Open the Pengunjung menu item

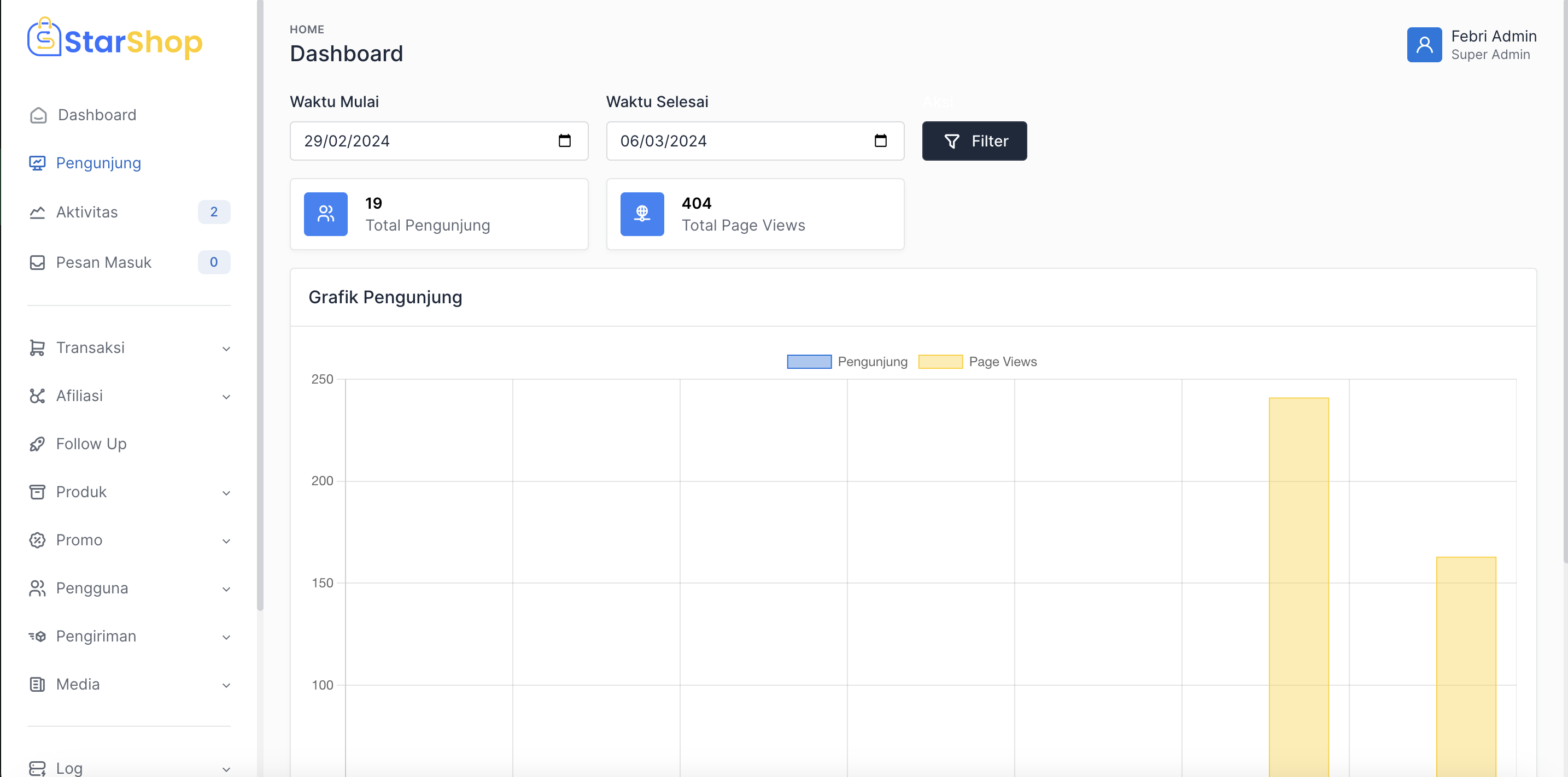[x=98, y=163]
